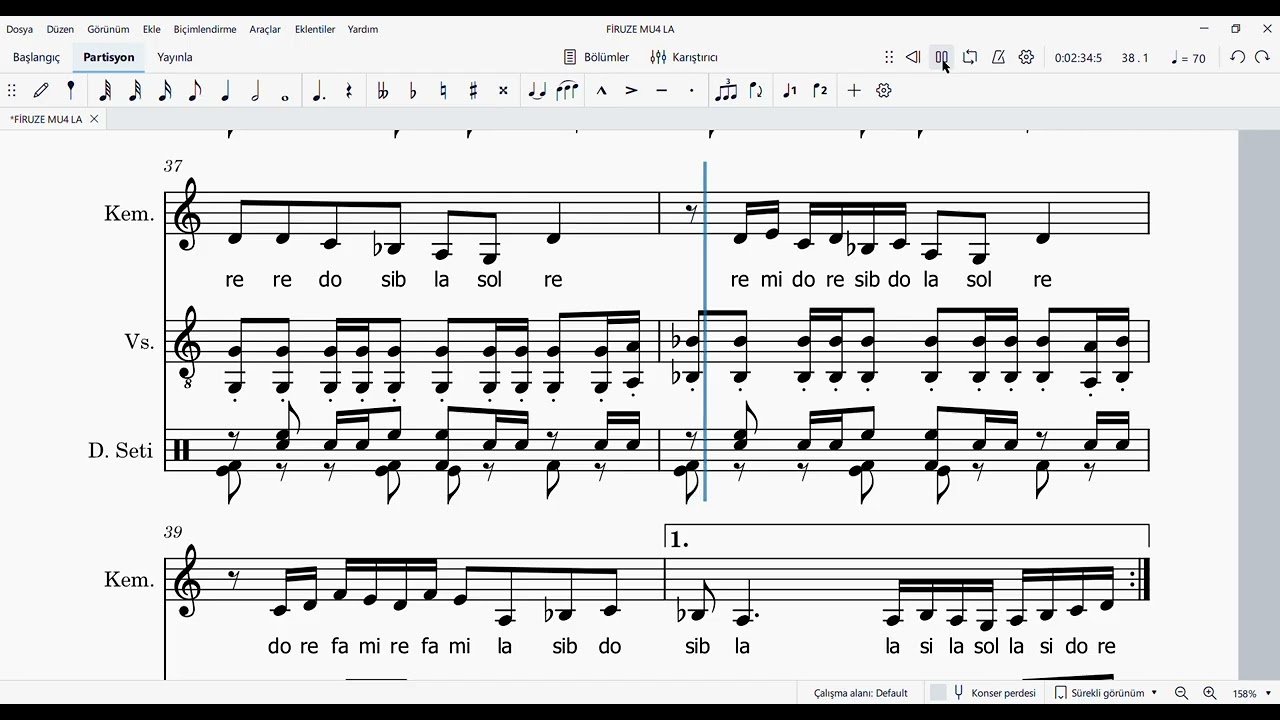Add a slur
This screenshot has height=720, width=1280.
[x=567, y=90]
